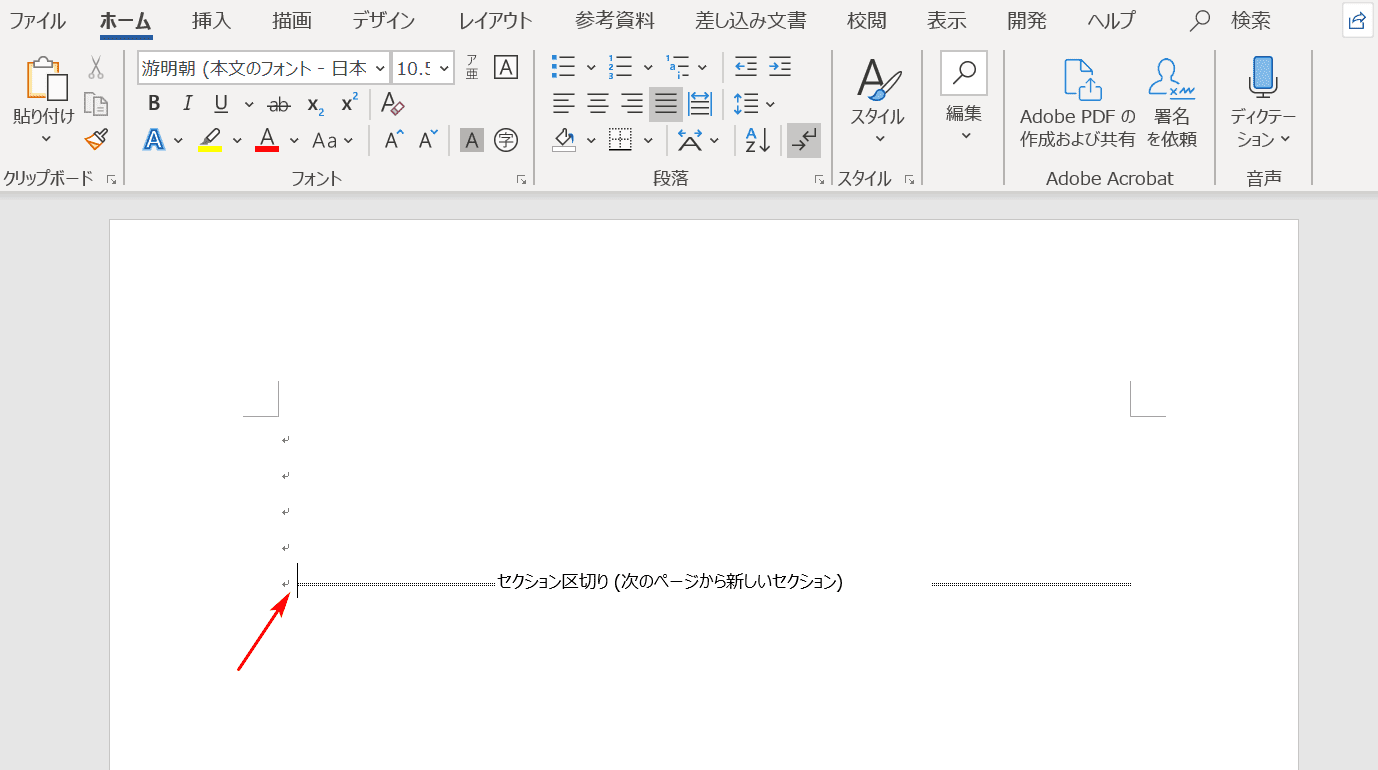Open the change case Aa menu
Image resolution: width=1378 pixels, height=770 pixels.
[333, 140]
